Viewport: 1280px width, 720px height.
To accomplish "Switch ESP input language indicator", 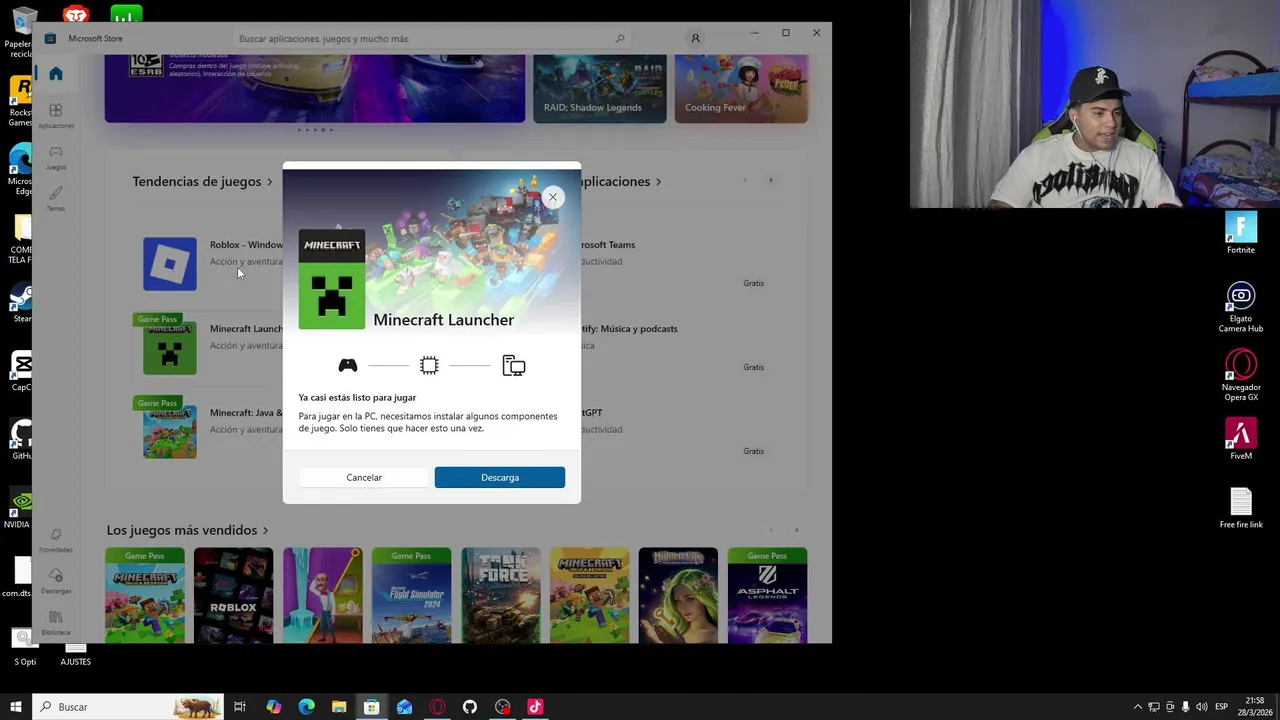I will [1221, 707].
